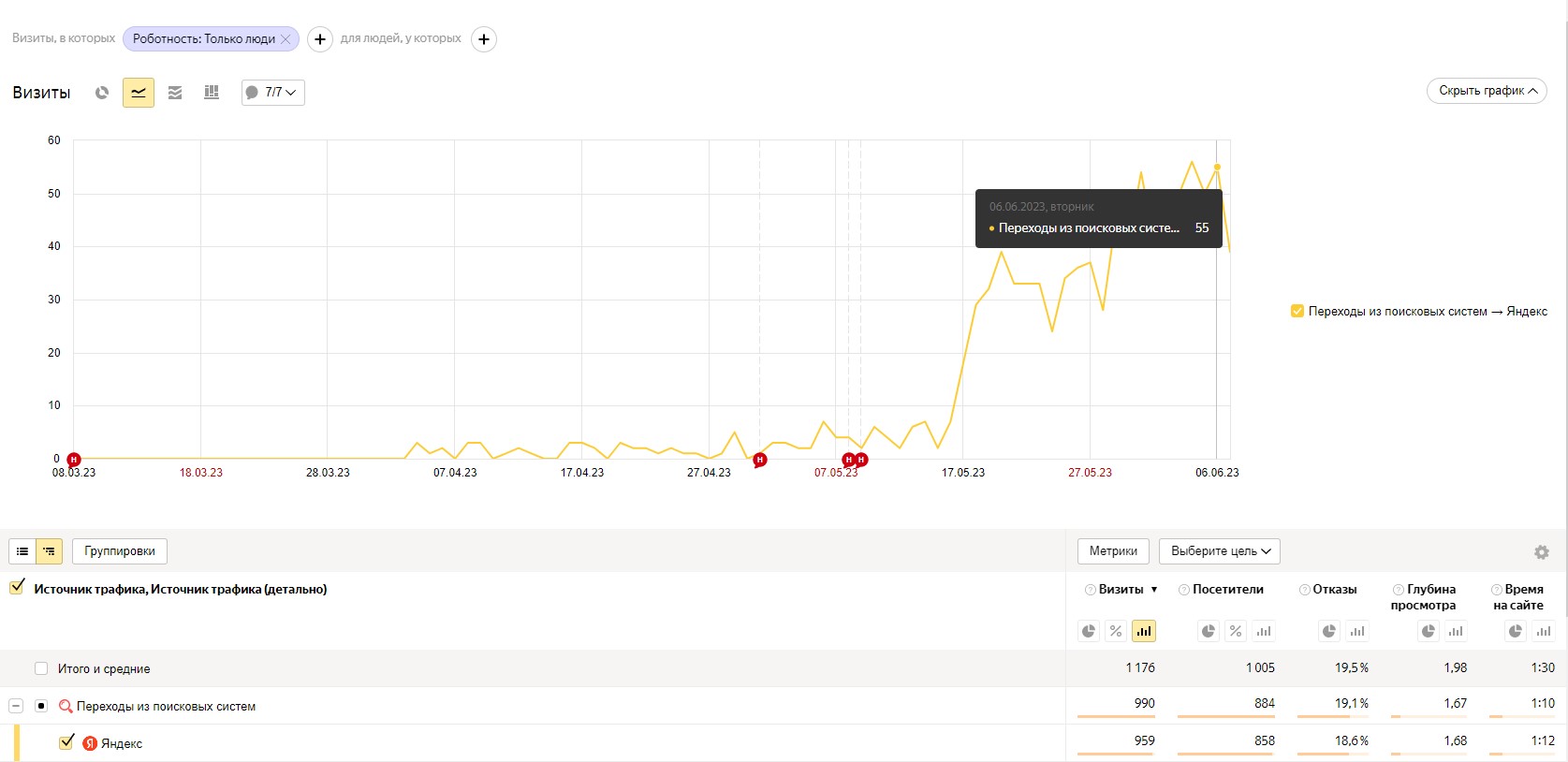
Task: Open the Выберите цель dropdown
Action: click(x=1220, y=551)
